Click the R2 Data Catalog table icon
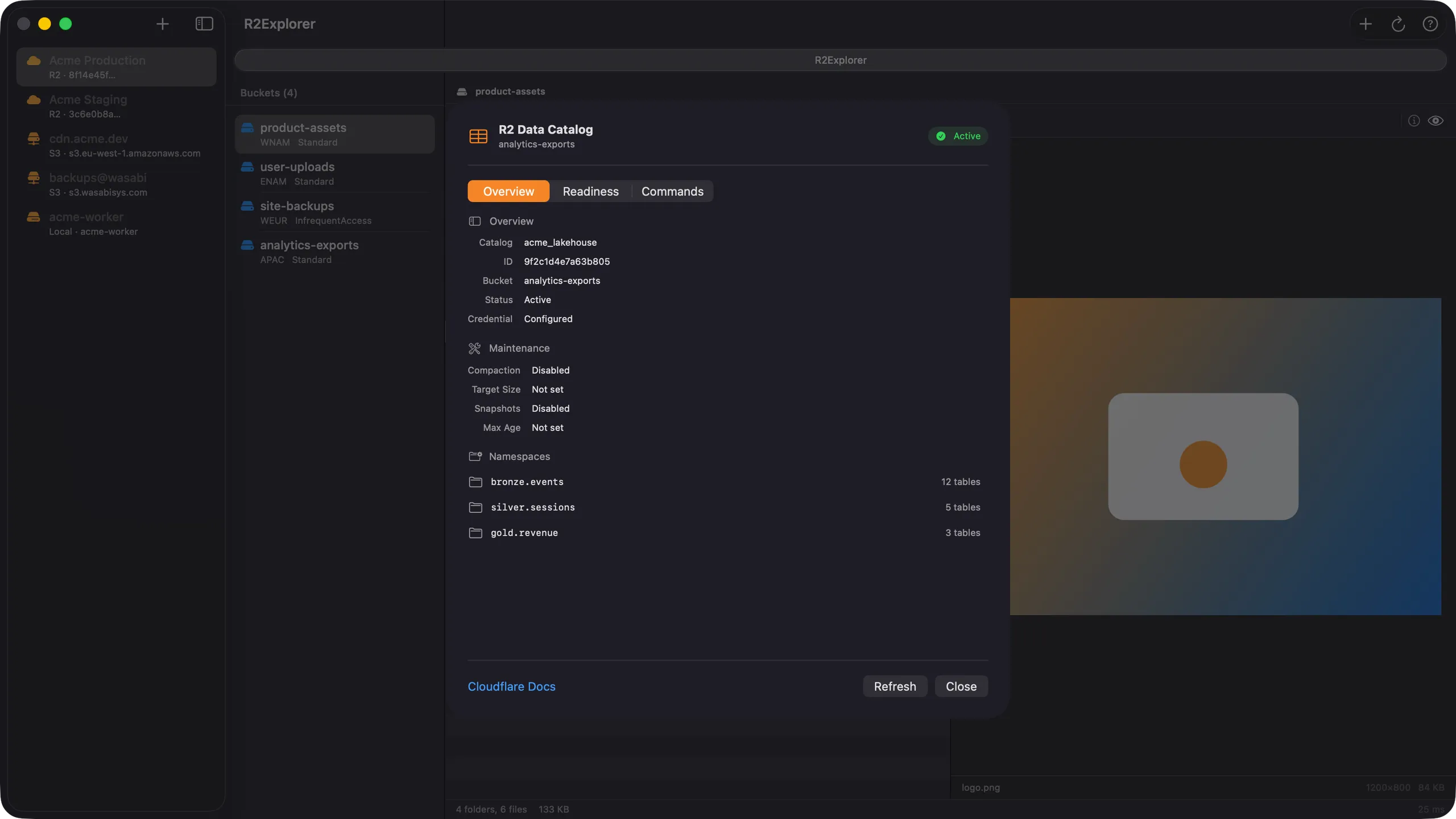Viewport: 1456px width, 819px height. pos(478,136)
